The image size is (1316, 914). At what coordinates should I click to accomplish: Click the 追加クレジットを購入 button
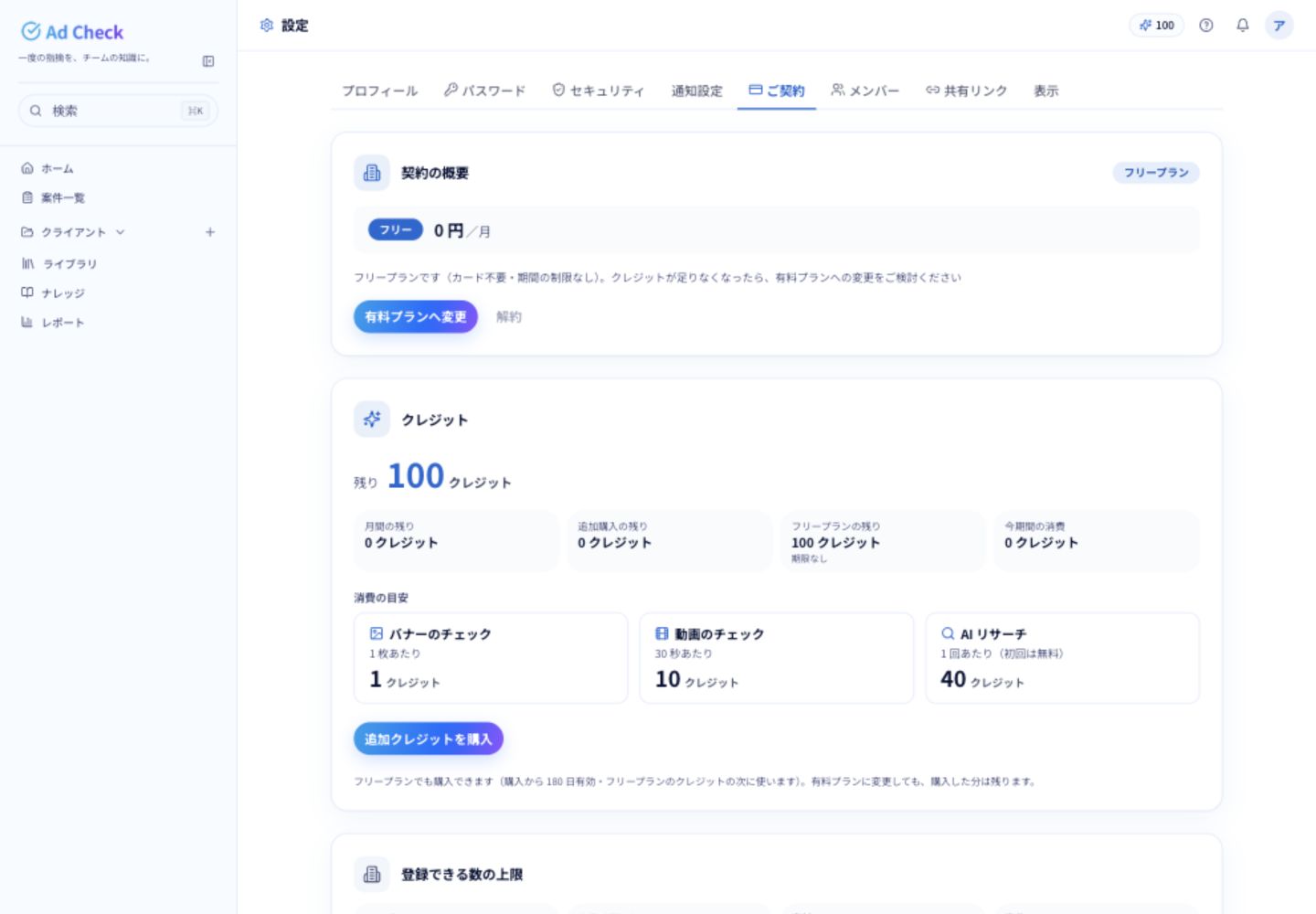[429, 739]
